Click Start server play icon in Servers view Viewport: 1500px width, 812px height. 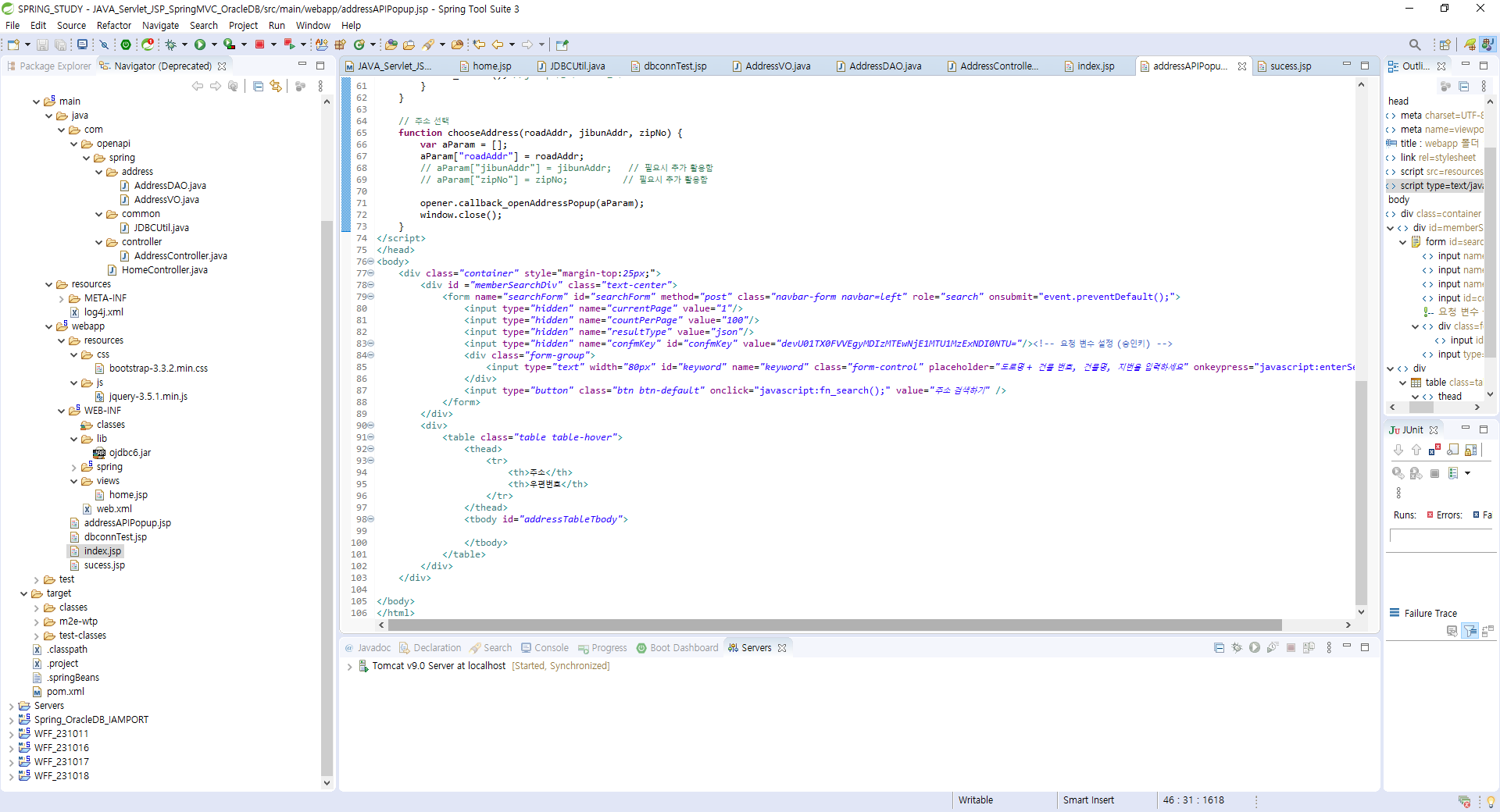(1255, 647)
